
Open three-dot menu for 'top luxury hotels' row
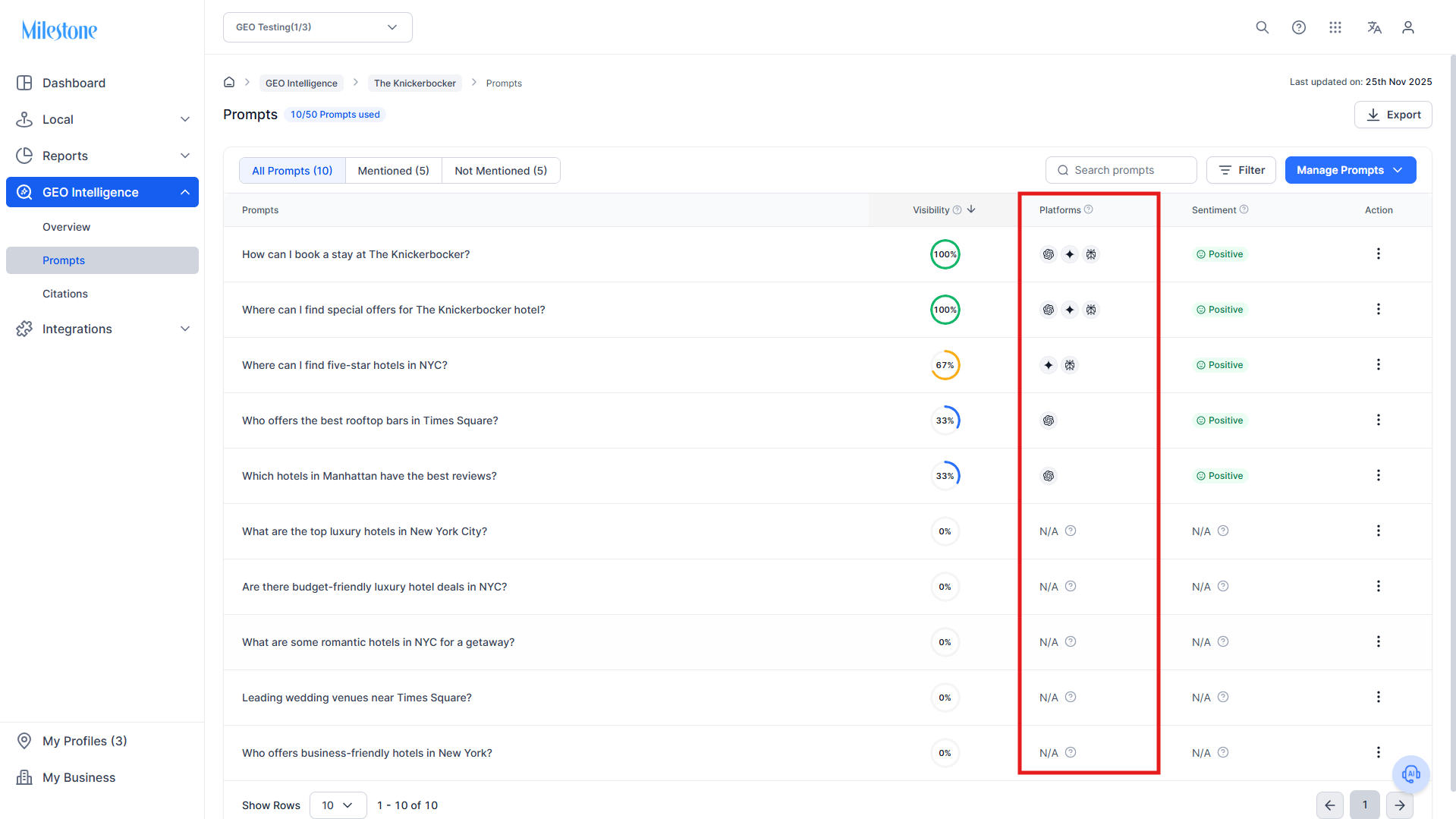pyautogui.click(x=1379, y=531)
